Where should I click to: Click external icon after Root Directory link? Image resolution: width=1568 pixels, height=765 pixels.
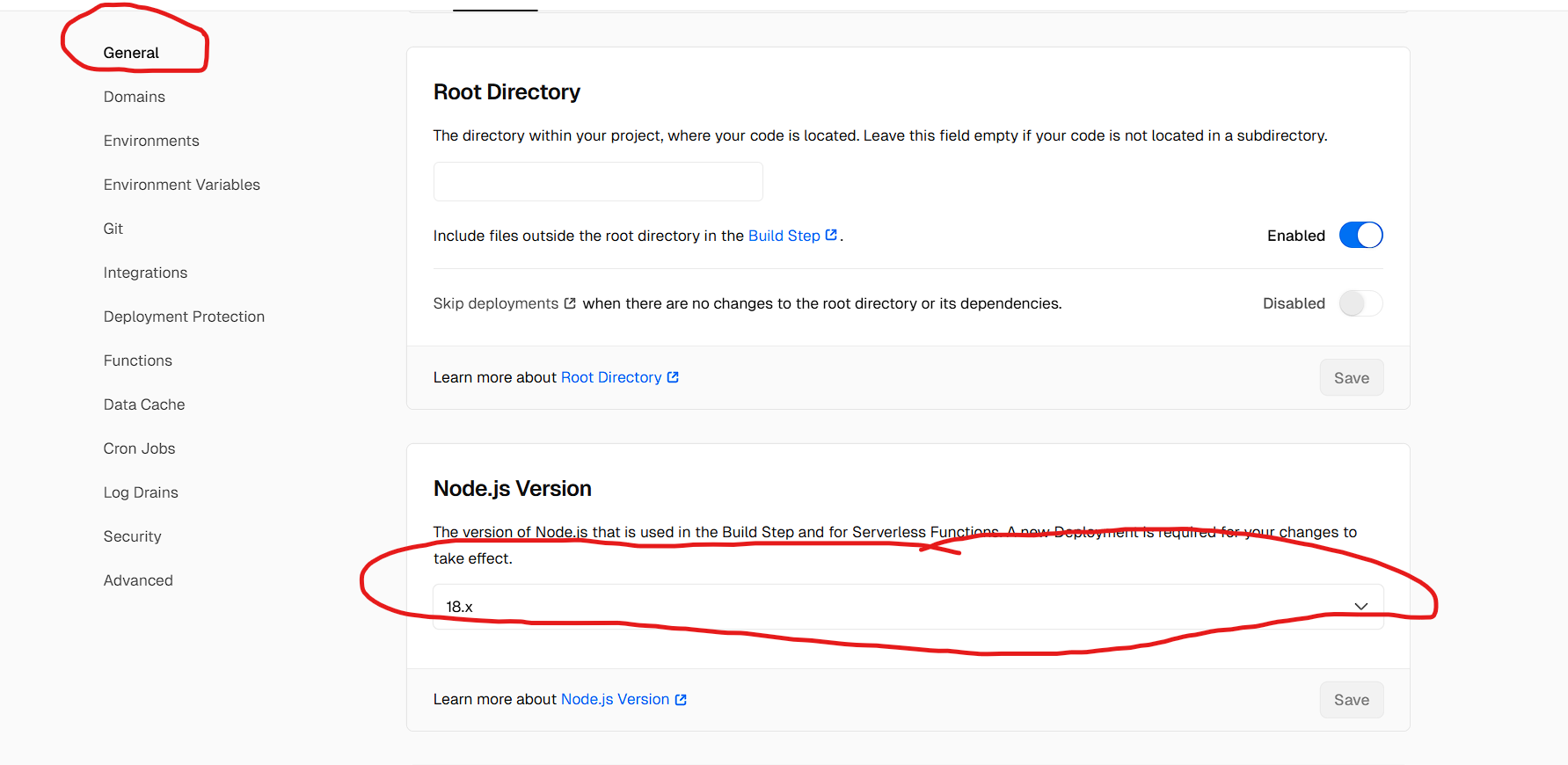pyautogui.click(x=673, y=377)
